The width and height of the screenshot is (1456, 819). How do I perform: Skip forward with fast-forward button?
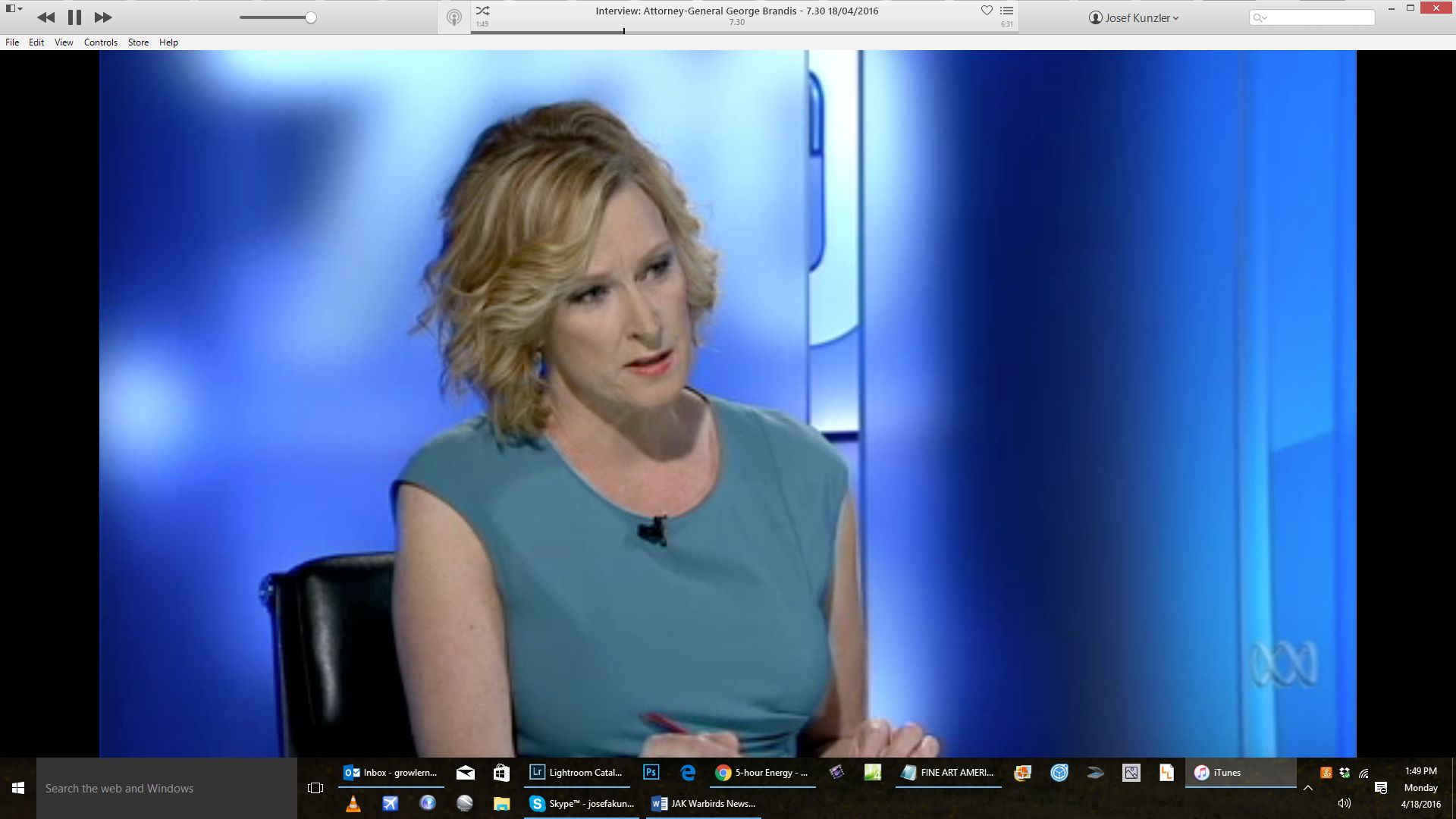coord(103,17)
